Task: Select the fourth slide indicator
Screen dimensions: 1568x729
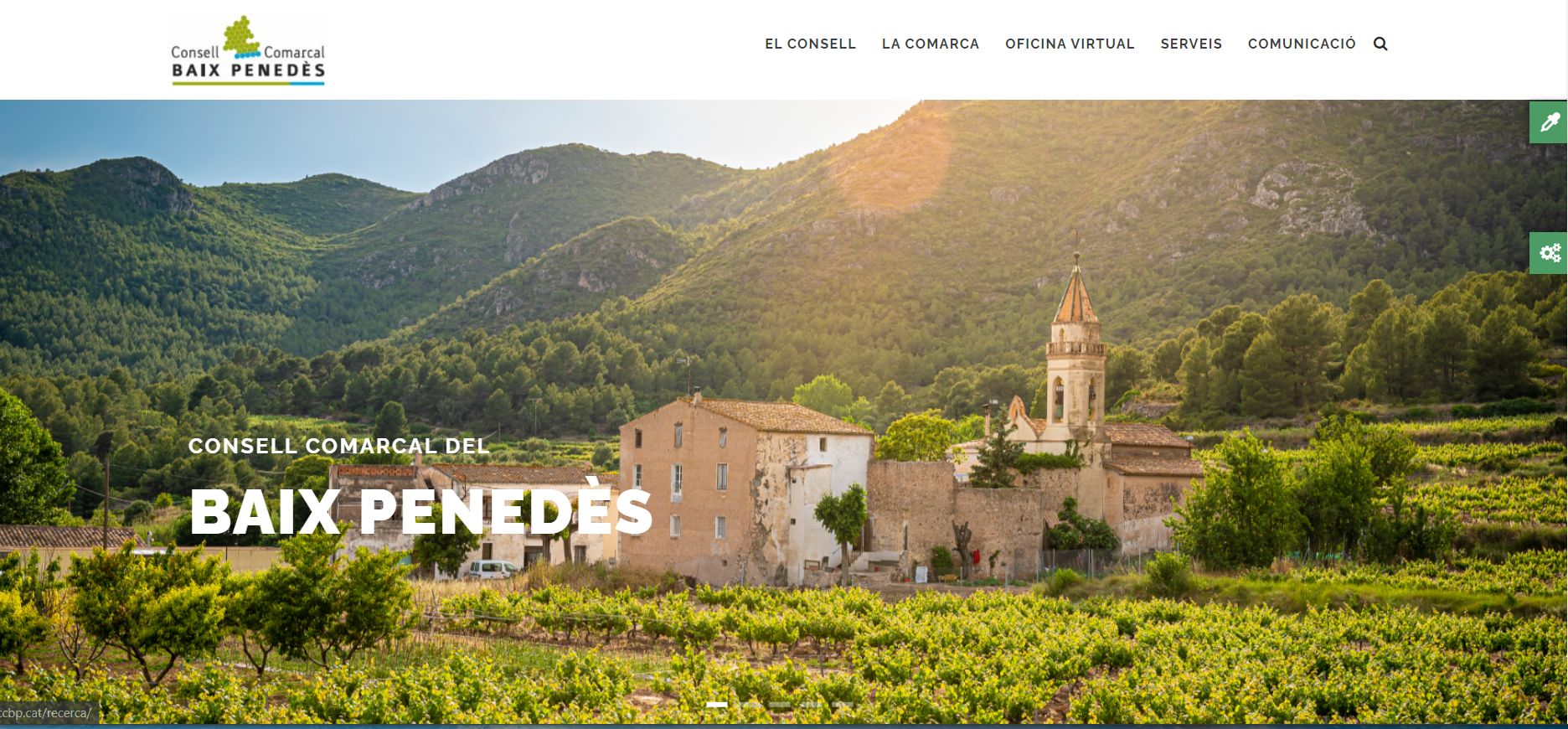Action: click(x=812, y=705)
